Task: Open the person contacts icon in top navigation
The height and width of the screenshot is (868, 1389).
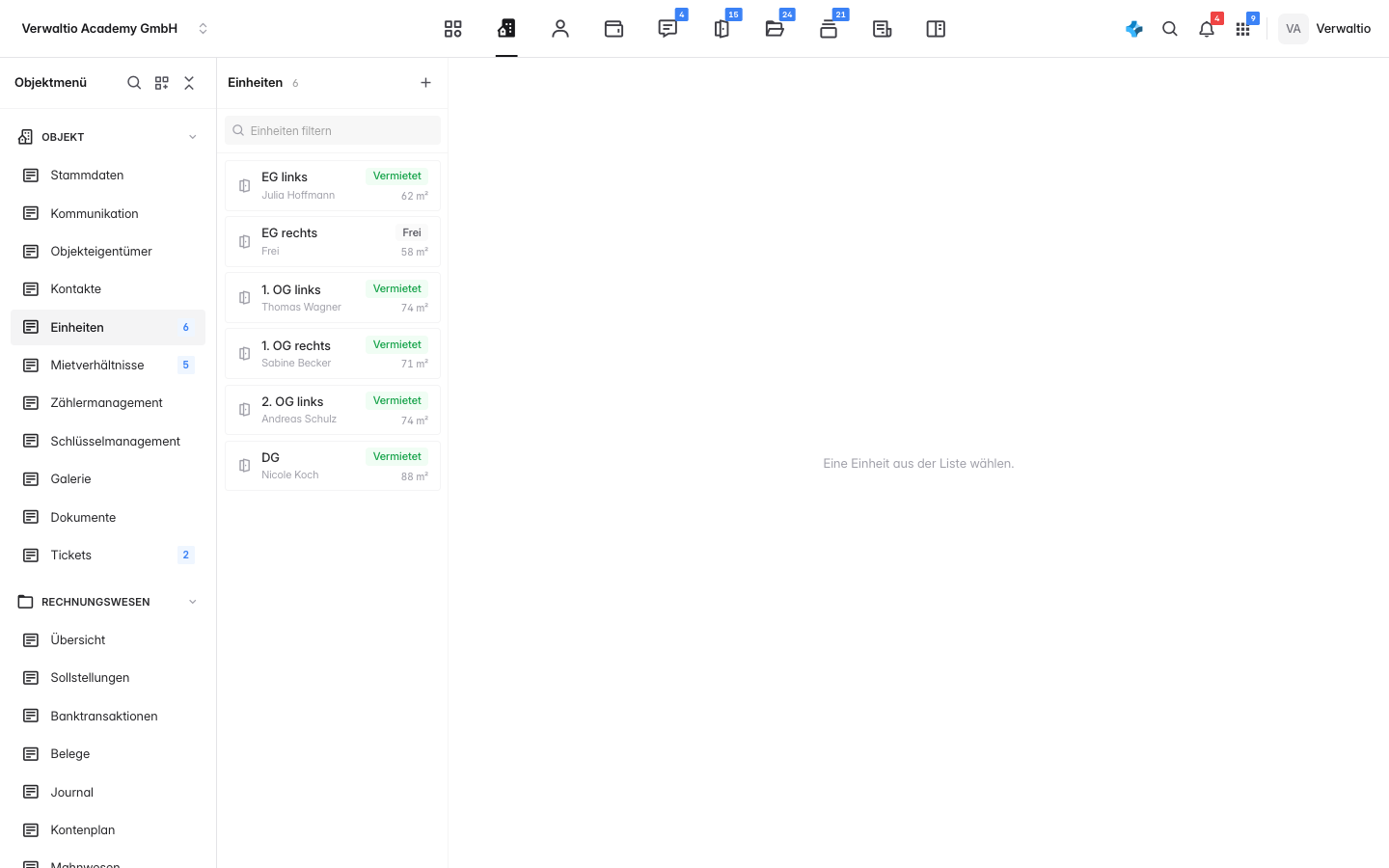Action: 560,29
